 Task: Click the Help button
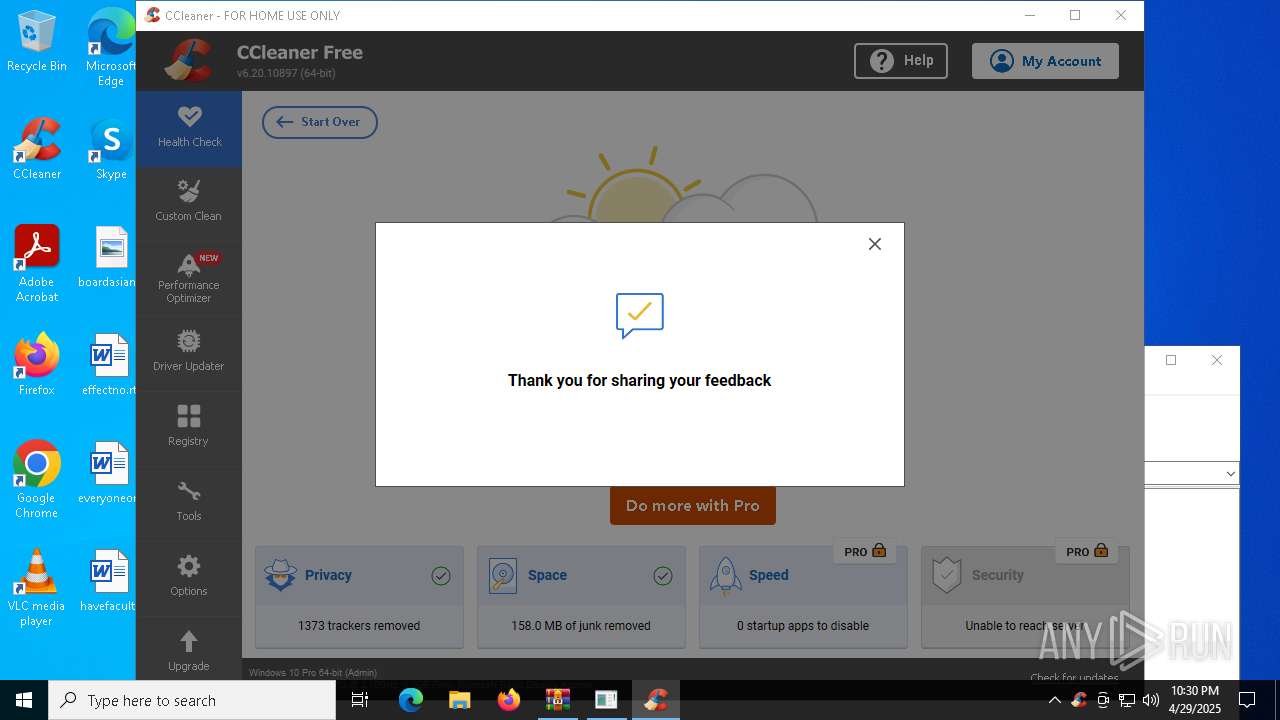point(901,61)
